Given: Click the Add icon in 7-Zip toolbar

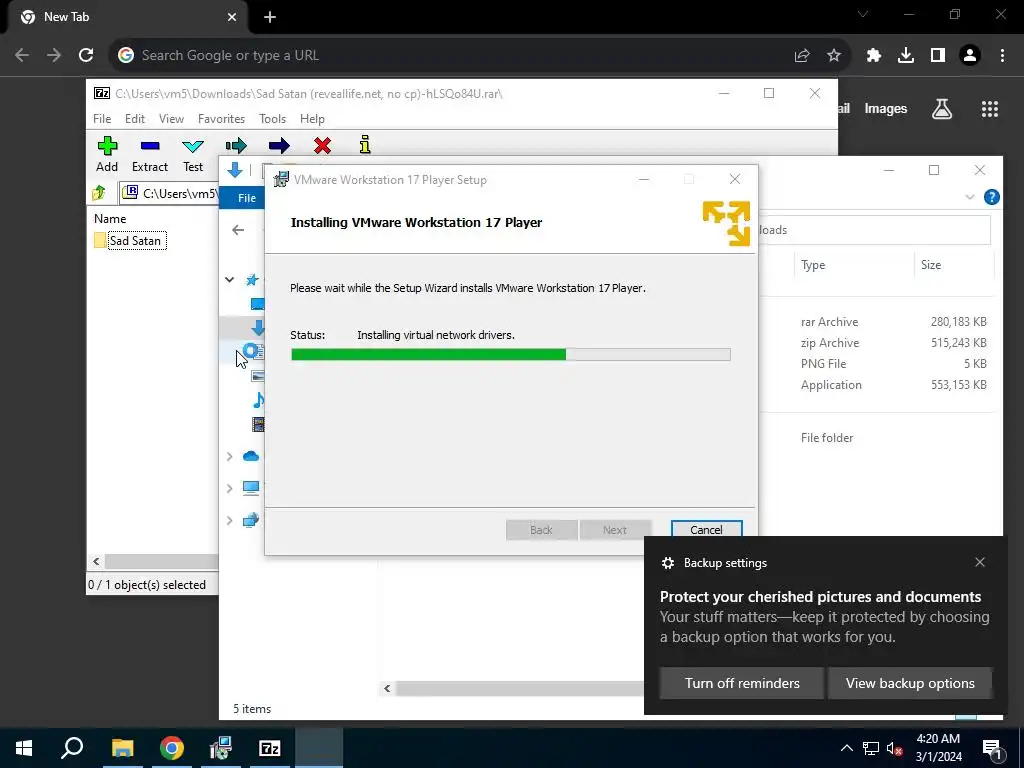Looking at the screenshot, I should click(107, 146).
